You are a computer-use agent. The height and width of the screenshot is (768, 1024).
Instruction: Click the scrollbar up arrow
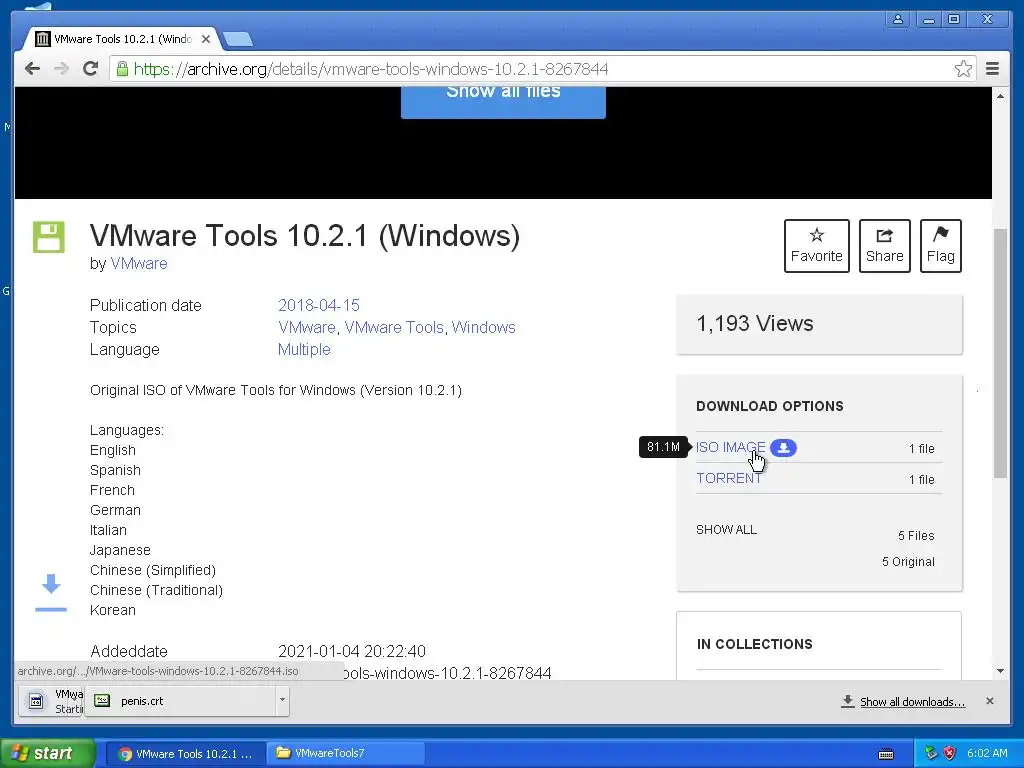(1000, 96)
